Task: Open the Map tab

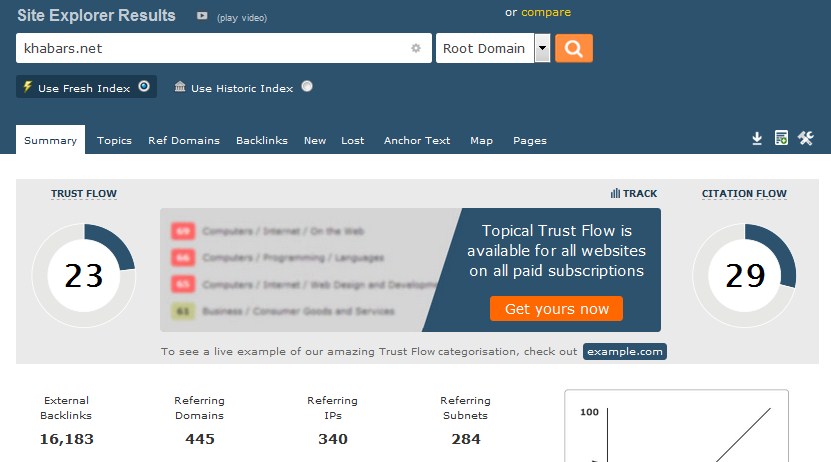Action: (x=481, y=140)
